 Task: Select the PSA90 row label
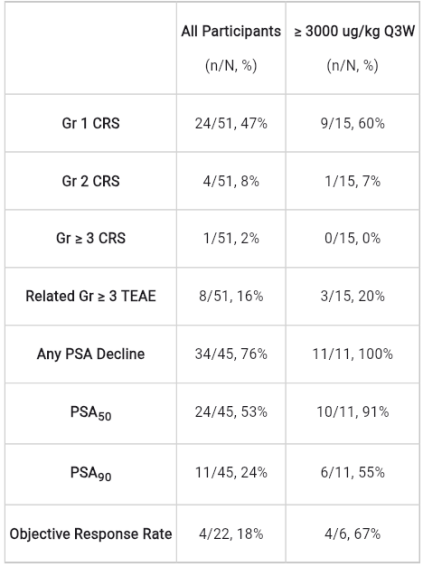tap(91, 473)
